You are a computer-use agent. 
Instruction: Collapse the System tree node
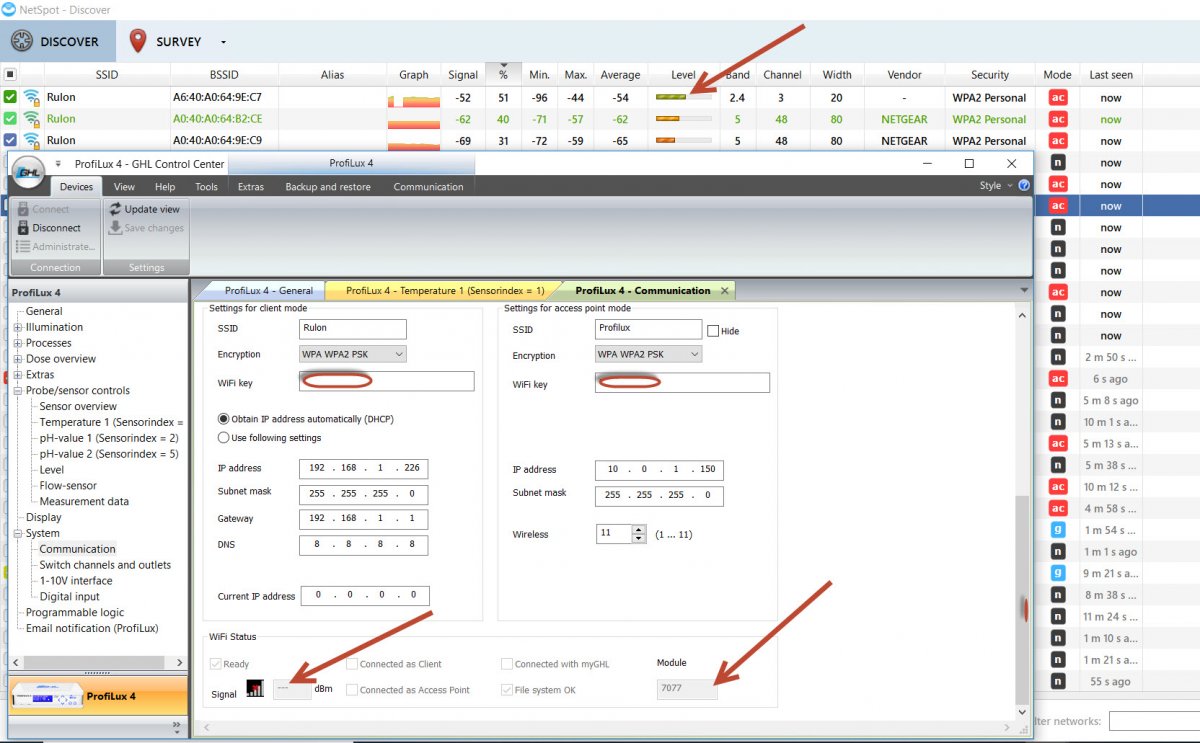[x=18, y=533]
